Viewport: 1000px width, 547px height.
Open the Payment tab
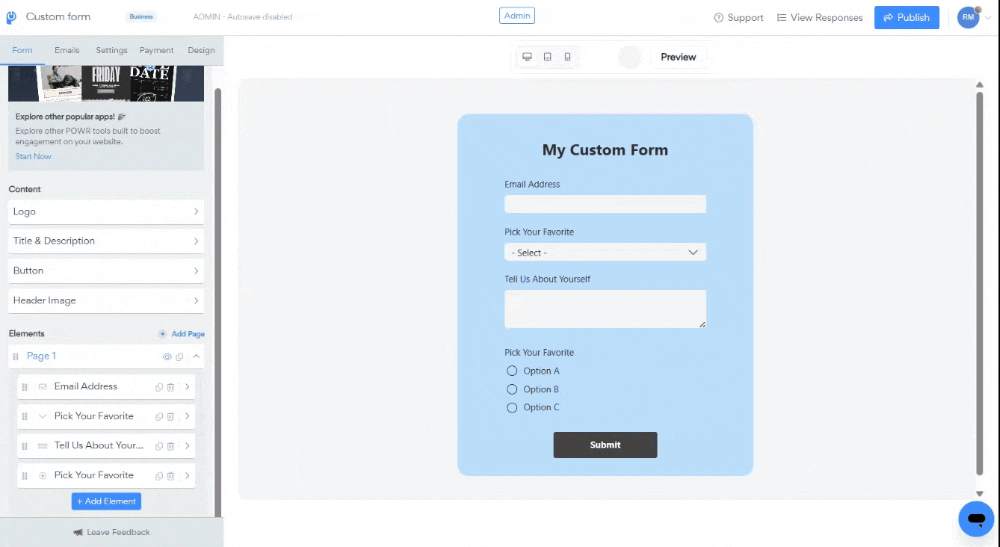pos(156,50)
